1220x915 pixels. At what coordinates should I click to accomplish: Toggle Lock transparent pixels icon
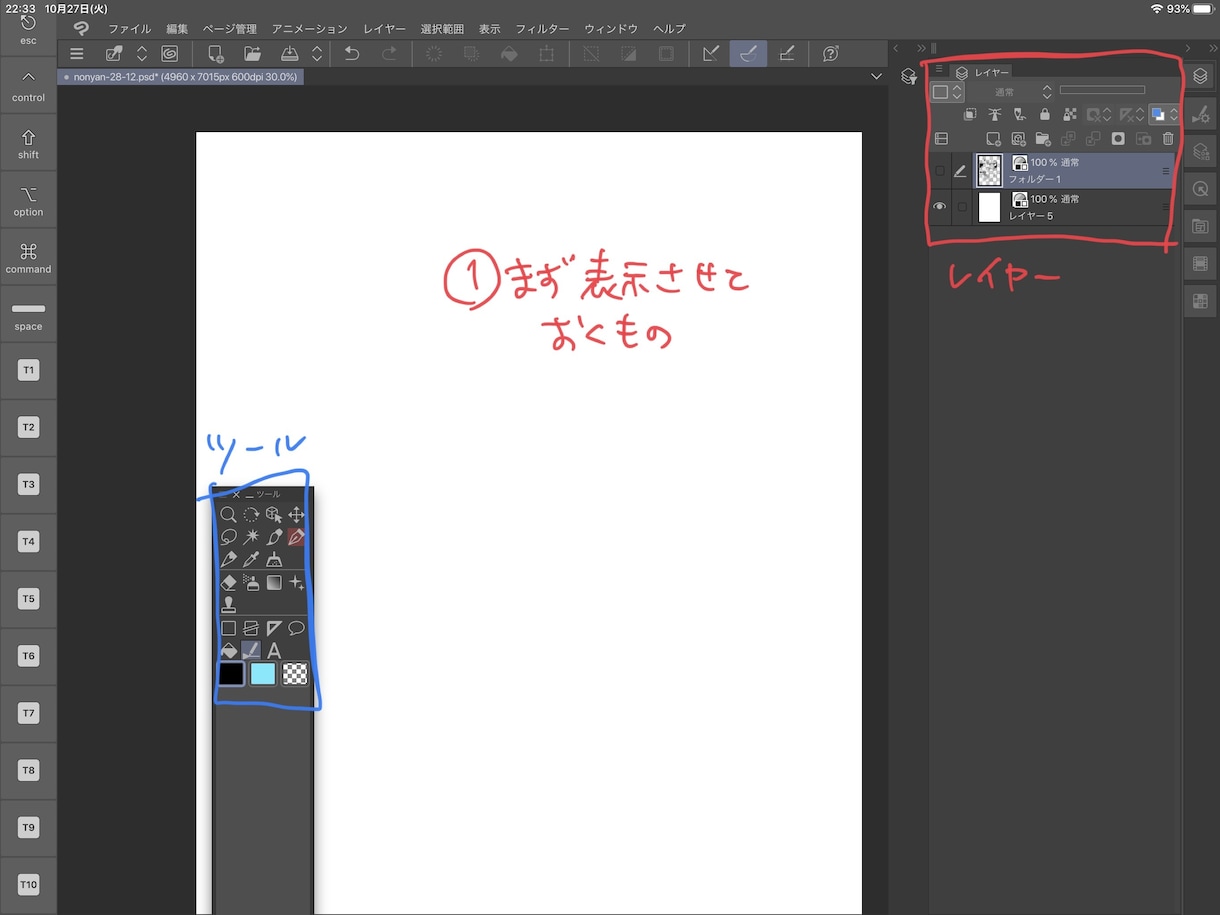click(x=1070, y=115)
